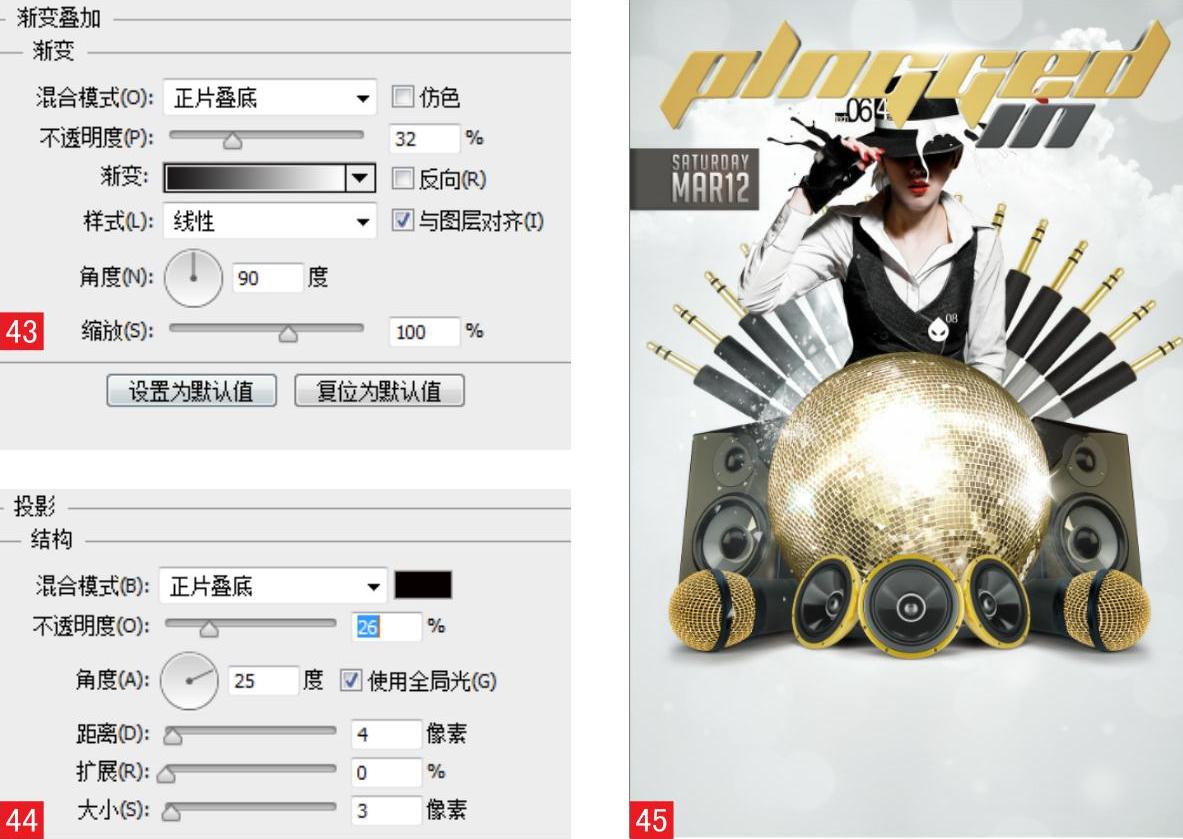
Task: Open gradient overlay 混合模式 blend mode dropdown
Action: point(269,97)
